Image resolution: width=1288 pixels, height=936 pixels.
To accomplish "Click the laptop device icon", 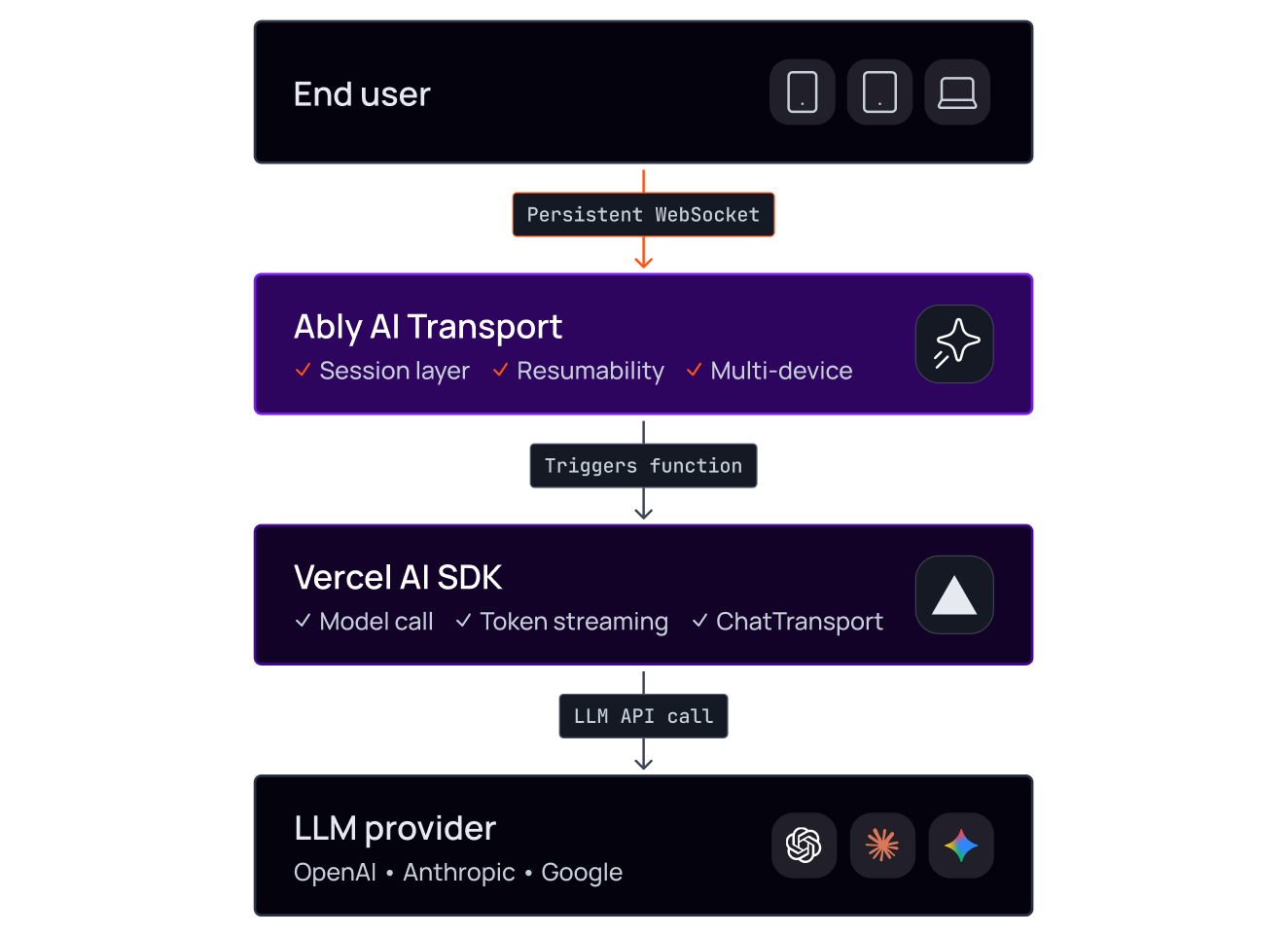I will tap(957, 92).
